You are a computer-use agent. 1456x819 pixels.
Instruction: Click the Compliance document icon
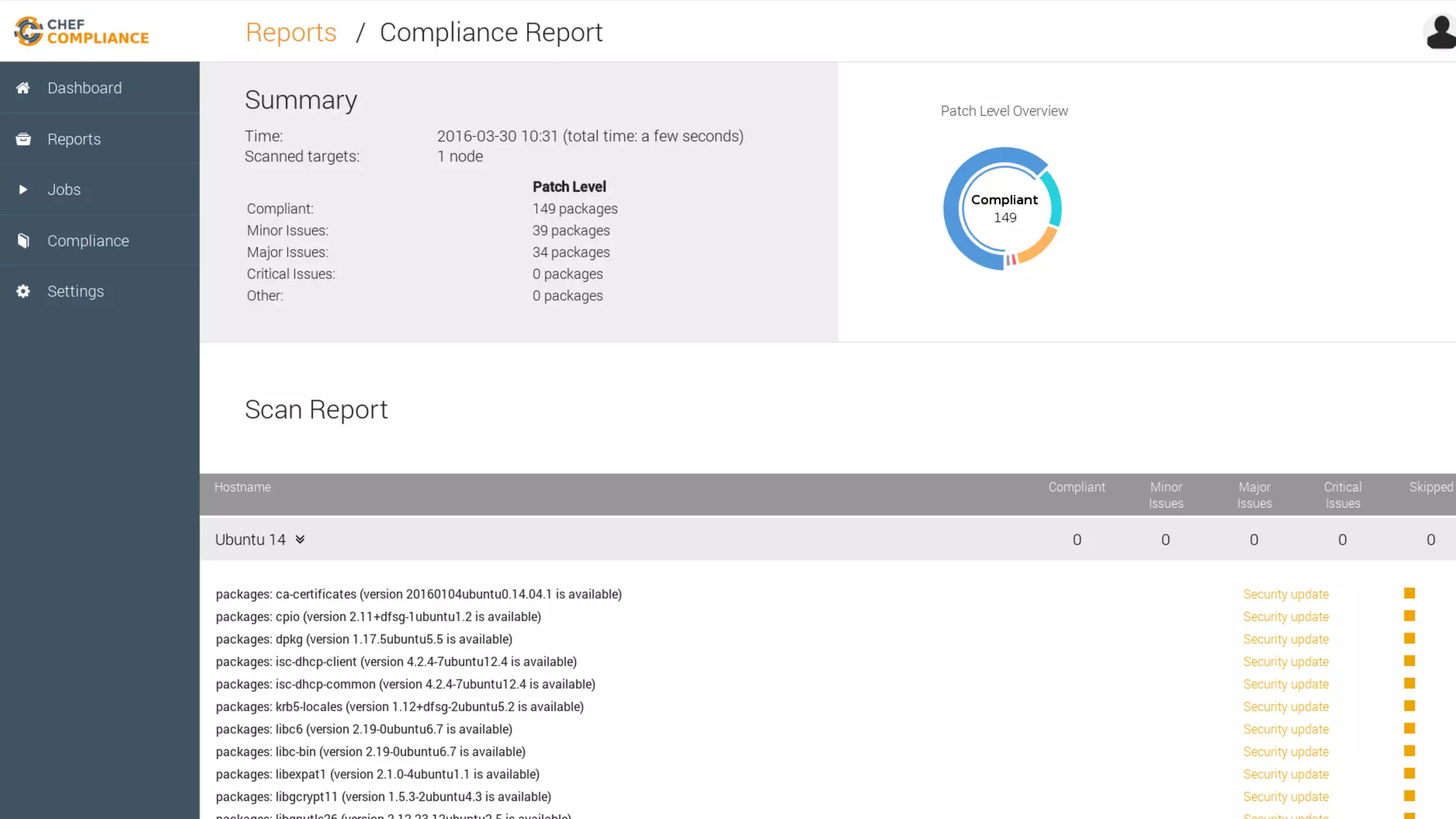(x=23, y=241)
